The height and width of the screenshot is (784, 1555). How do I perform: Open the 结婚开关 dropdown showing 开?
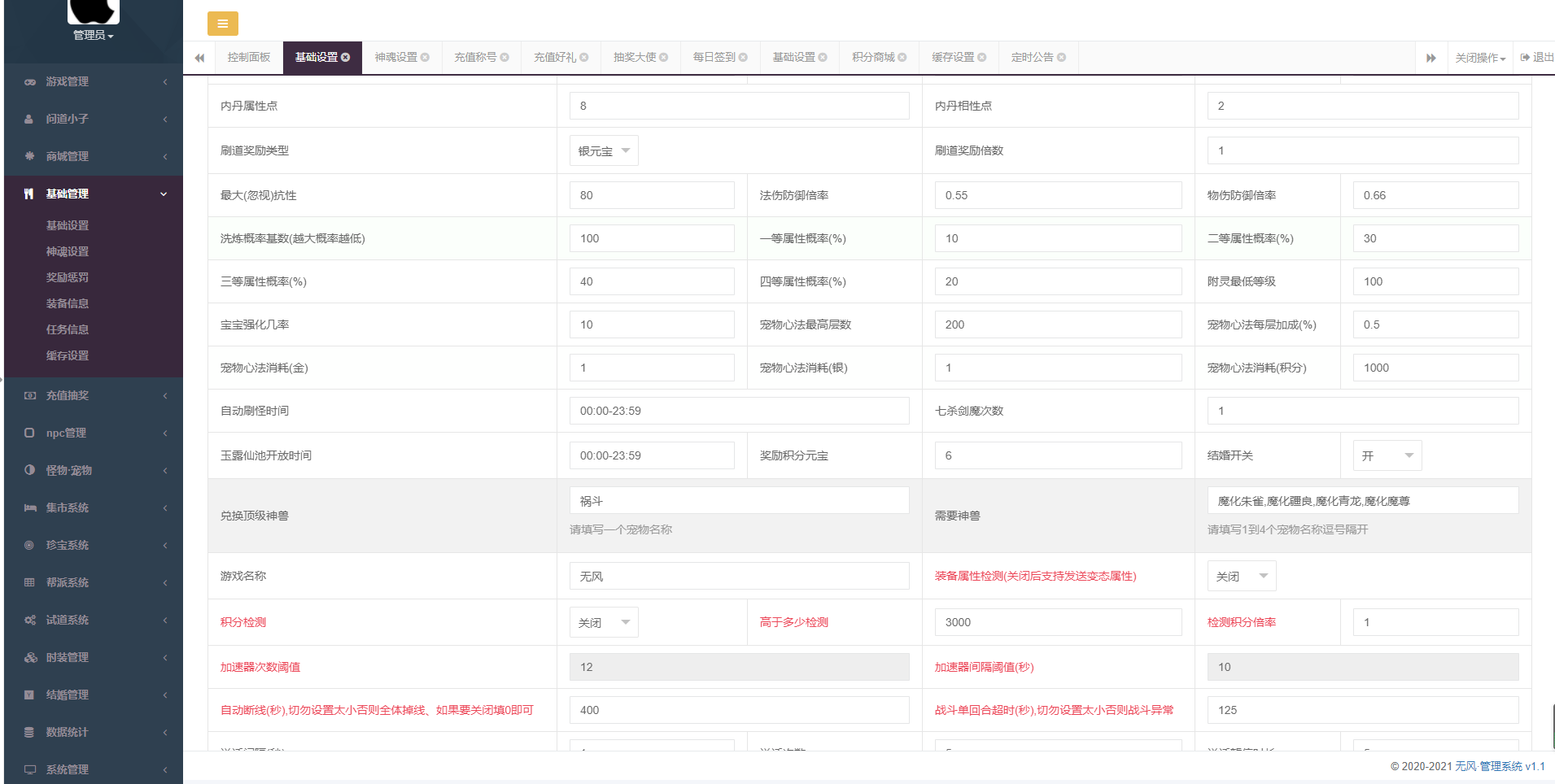point(1387,455)
